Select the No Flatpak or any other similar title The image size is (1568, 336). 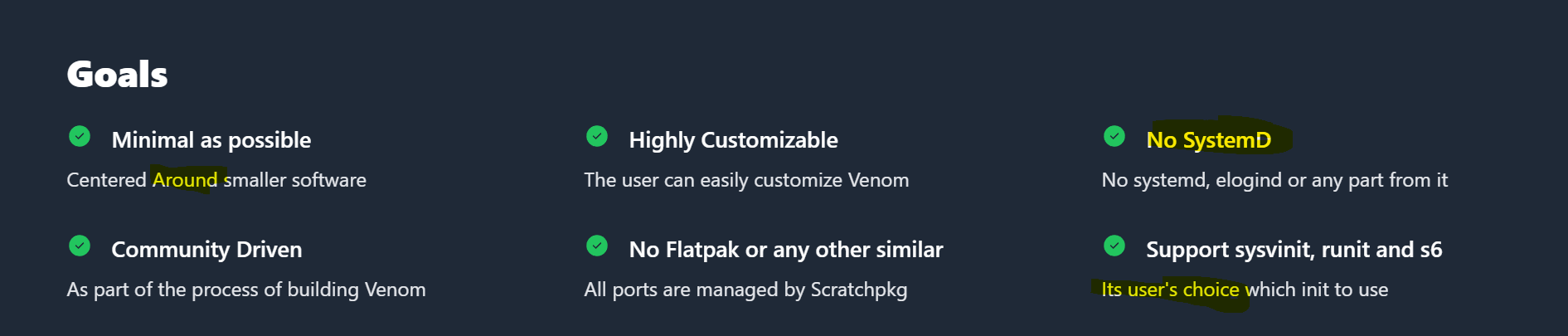click(x=785, y=250)
